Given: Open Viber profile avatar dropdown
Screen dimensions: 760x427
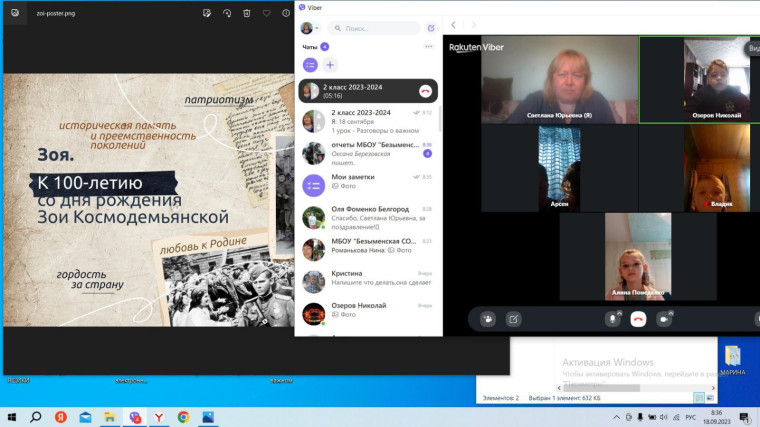Looking at the screenshot, I should click(x=309, y=28).
